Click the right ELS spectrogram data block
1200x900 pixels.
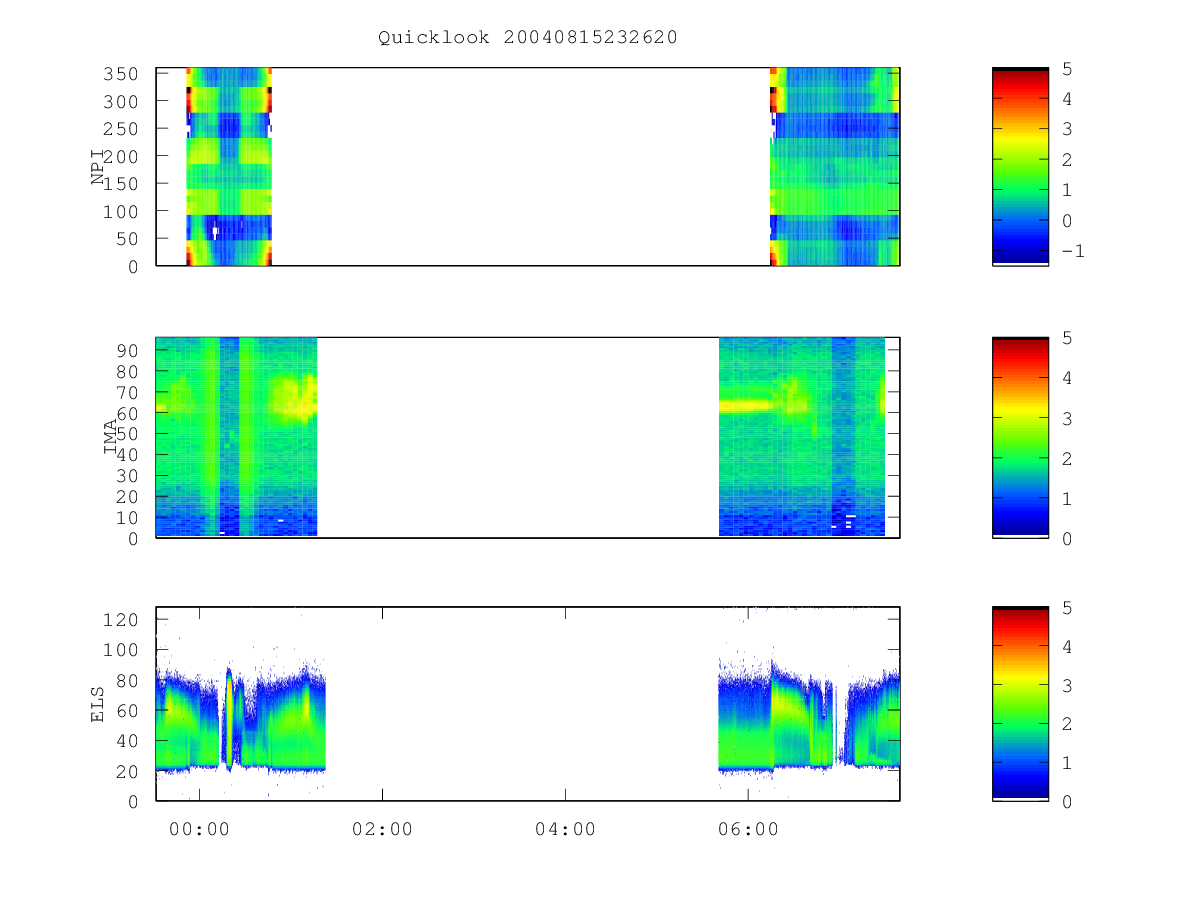809,715
